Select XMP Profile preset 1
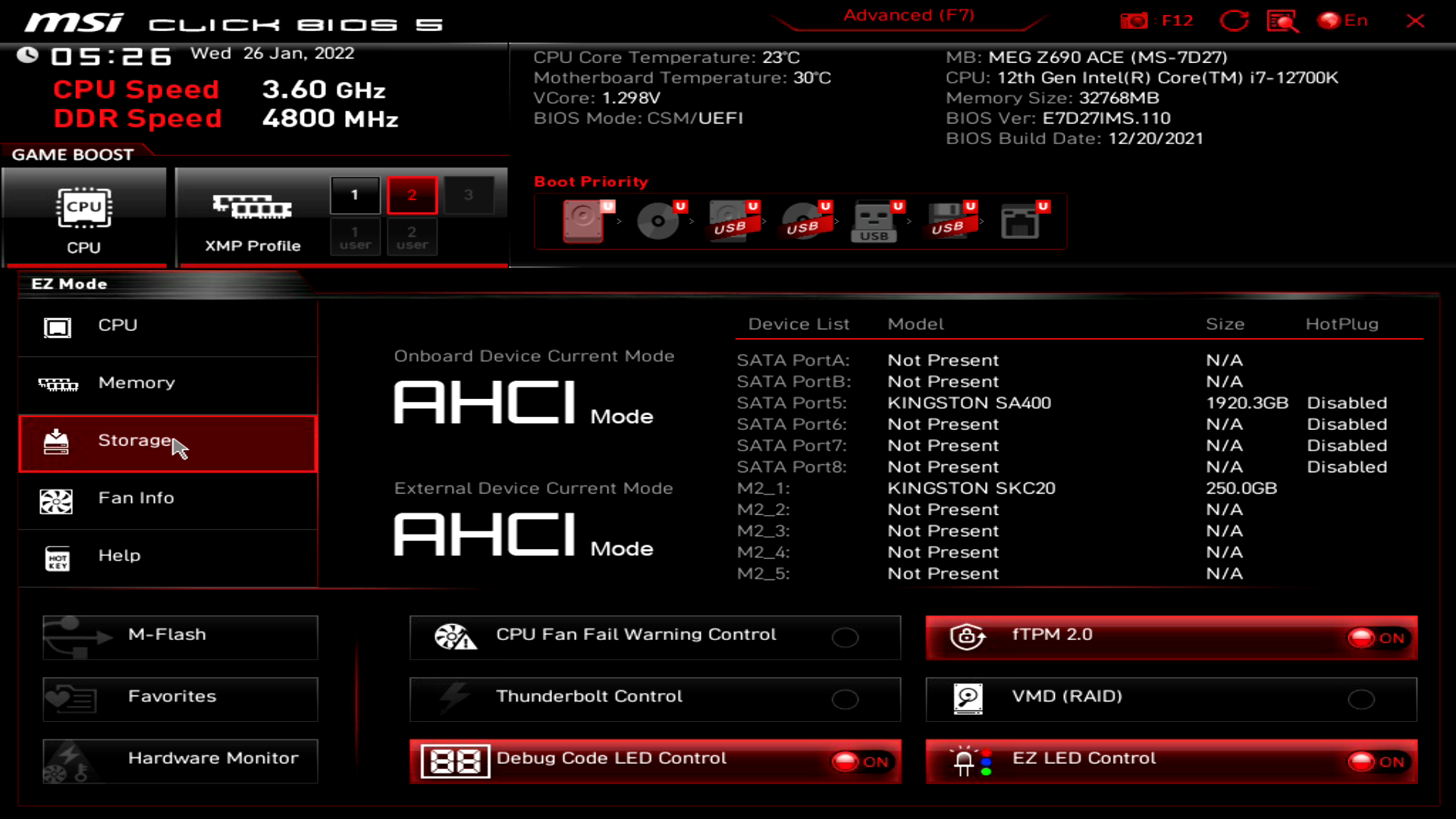The image size is (1456, 819). point(354,194)
